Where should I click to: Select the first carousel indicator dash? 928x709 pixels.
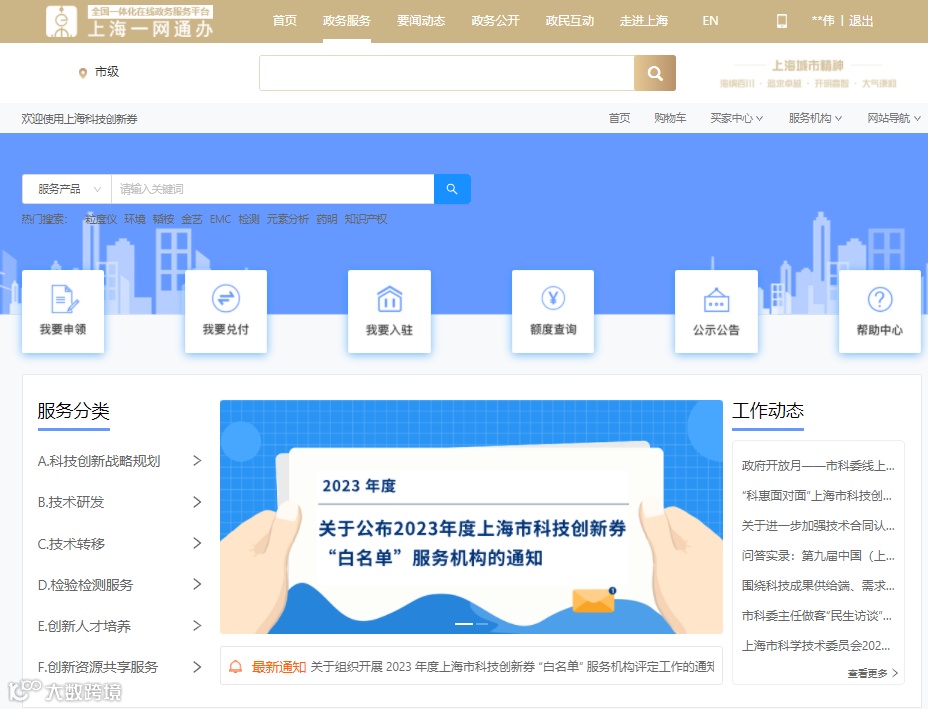pos(464,624)
